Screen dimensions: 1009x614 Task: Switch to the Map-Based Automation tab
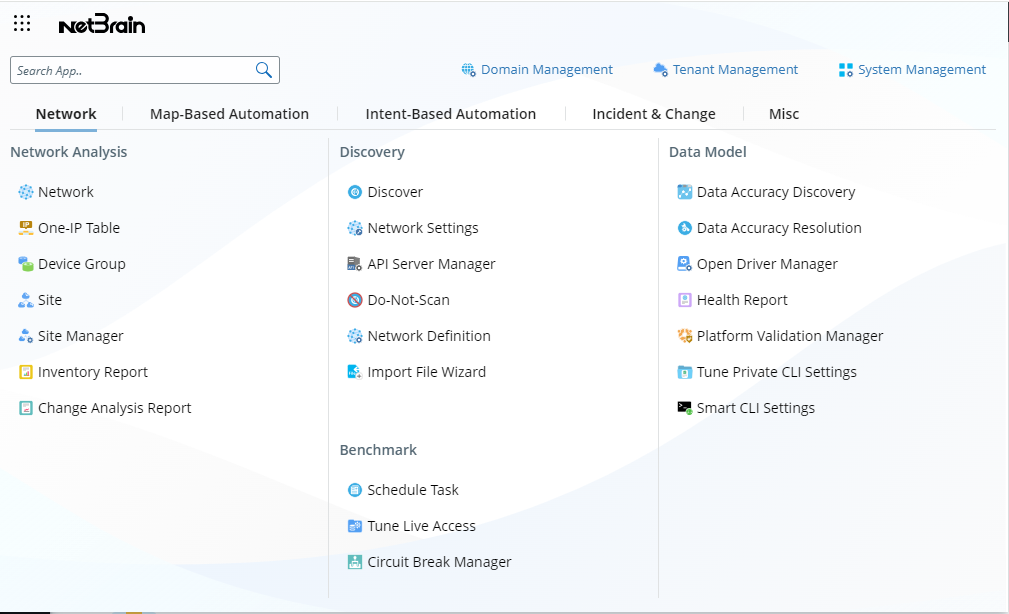[229, 114]
